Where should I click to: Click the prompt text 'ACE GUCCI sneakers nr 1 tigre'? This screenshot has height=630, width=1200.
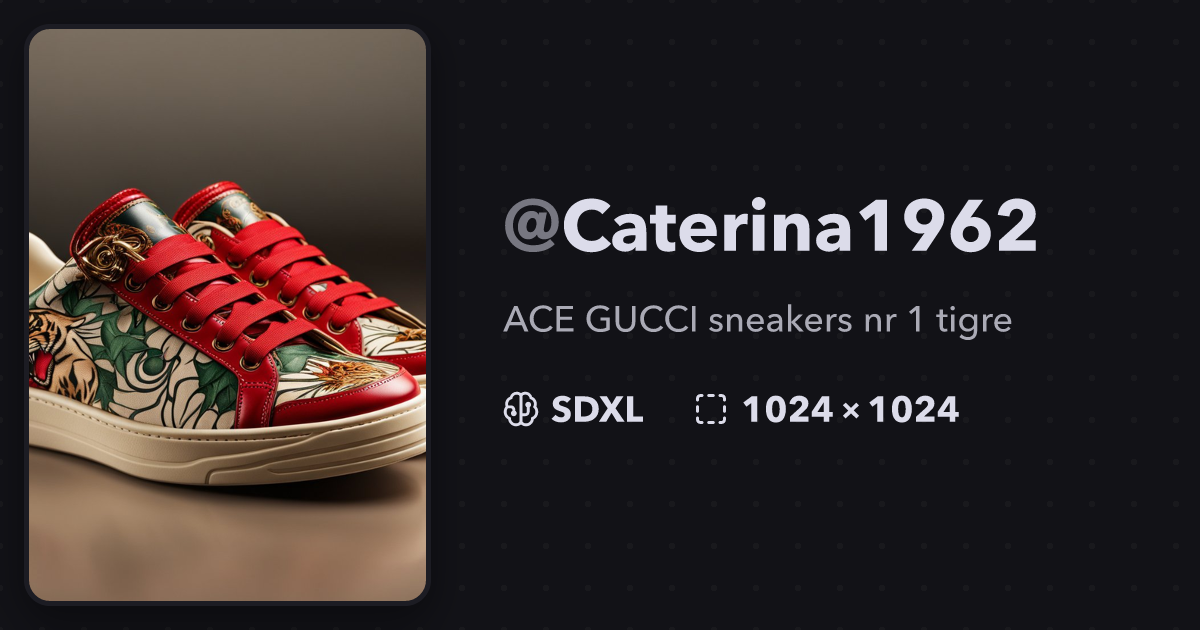point(758,321)
